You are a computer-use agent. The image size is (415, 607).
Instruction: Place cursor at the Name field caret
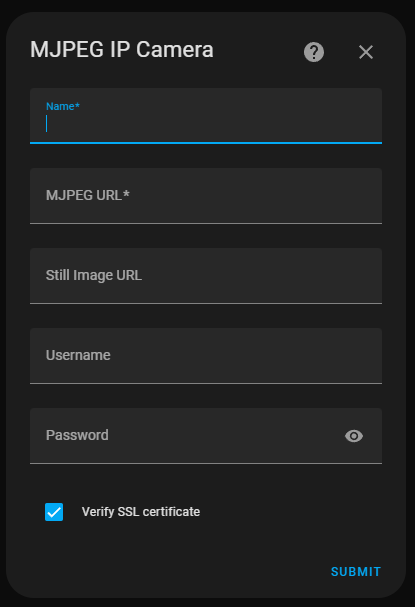pos(46,123)
